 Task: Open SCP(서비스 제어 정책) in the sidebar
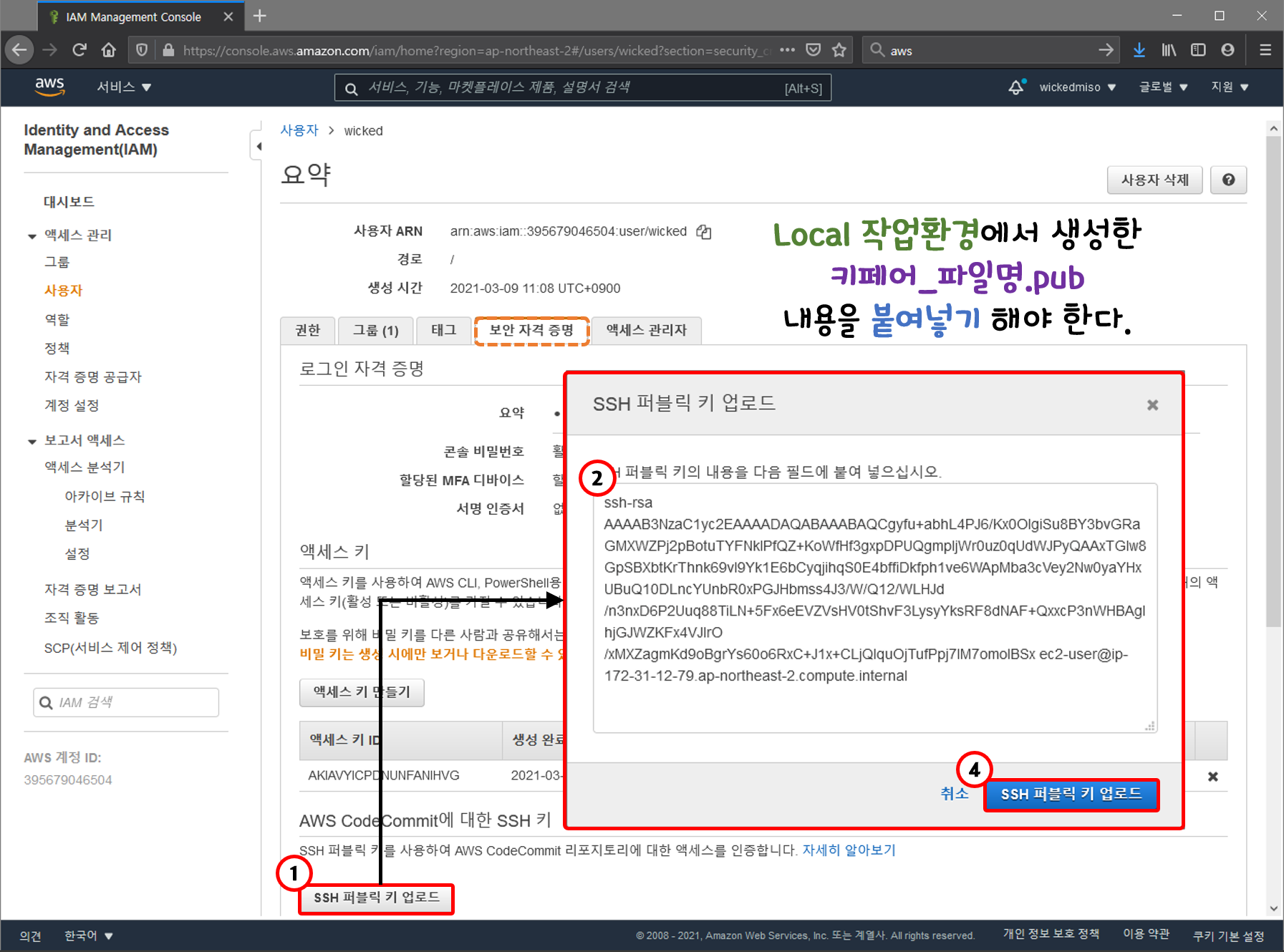(x=110, y=648)
